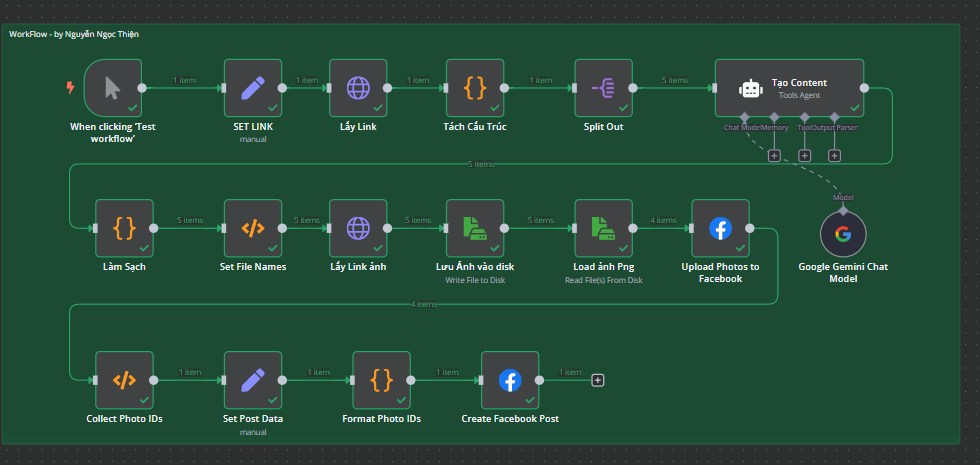Image resolution: width=980 pixels, height=465 pixels.
Task: Click the Chat Model diamond connector
Action: (744, 118)
